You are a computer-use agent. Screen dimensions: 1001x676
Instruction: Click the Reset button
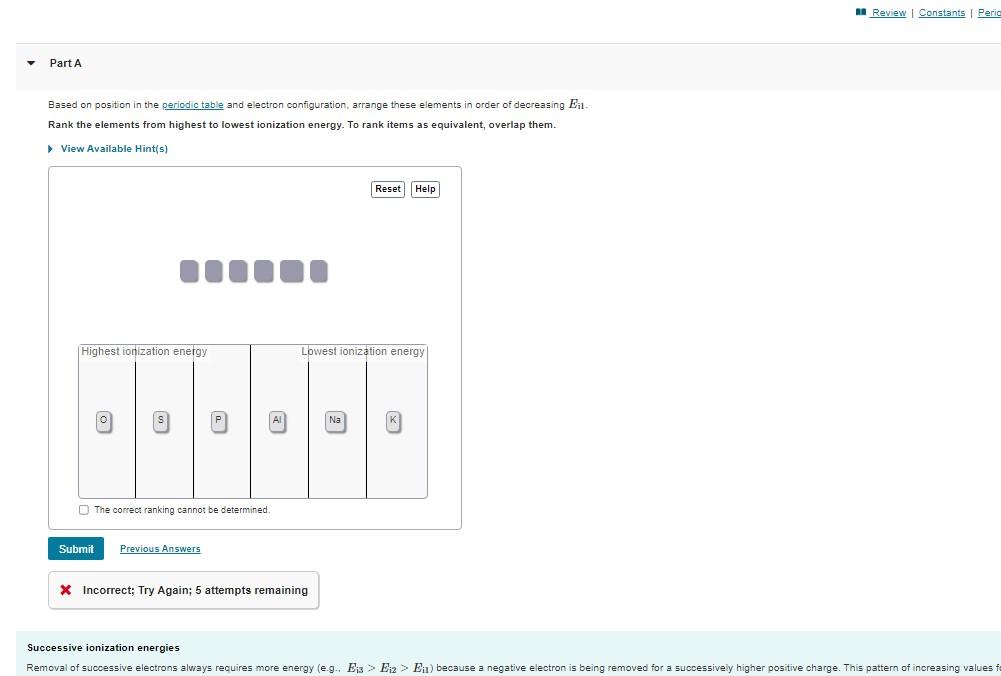tap(387, 189)
